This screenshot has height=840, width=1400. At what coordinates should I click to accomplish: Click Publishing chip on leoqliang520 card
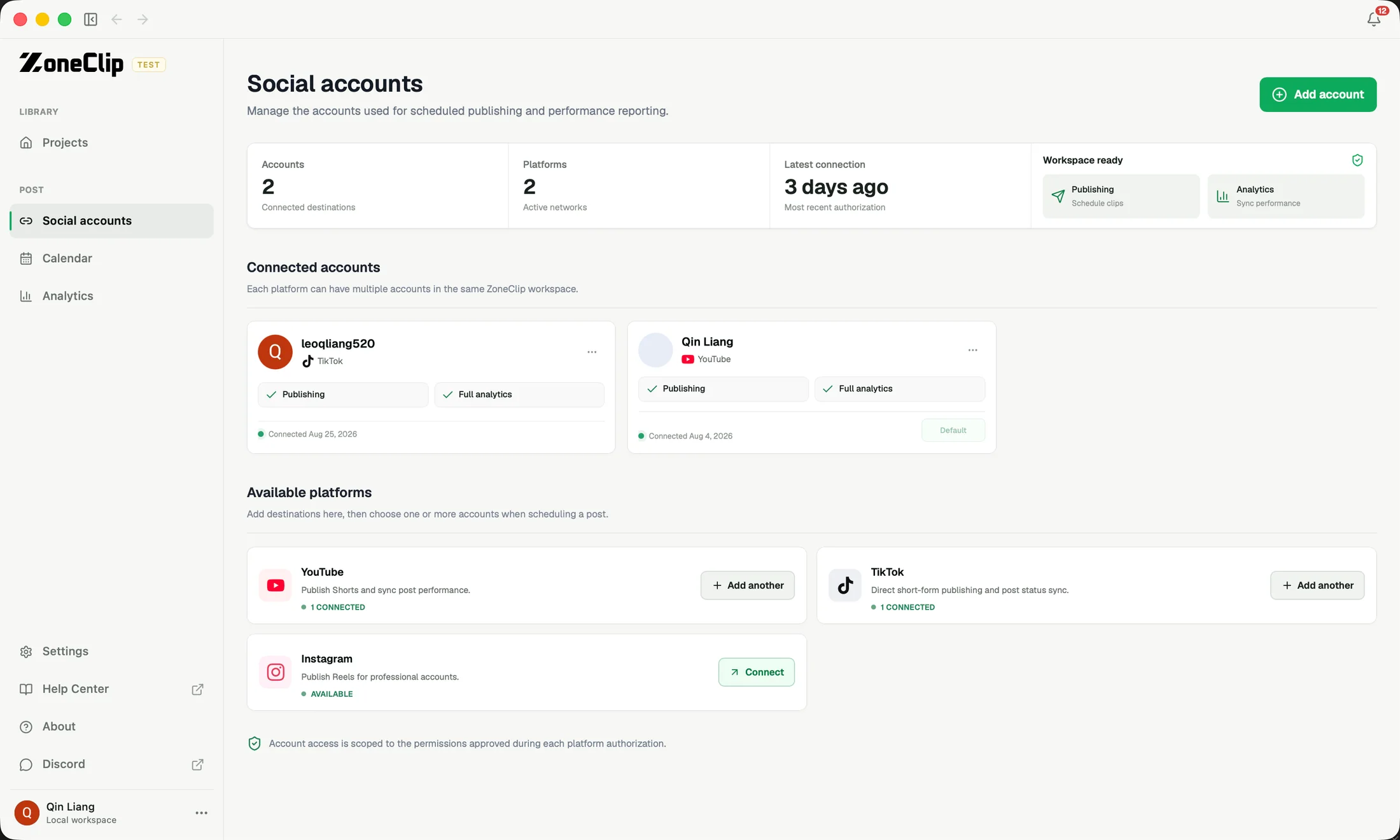tap(343, 395)
